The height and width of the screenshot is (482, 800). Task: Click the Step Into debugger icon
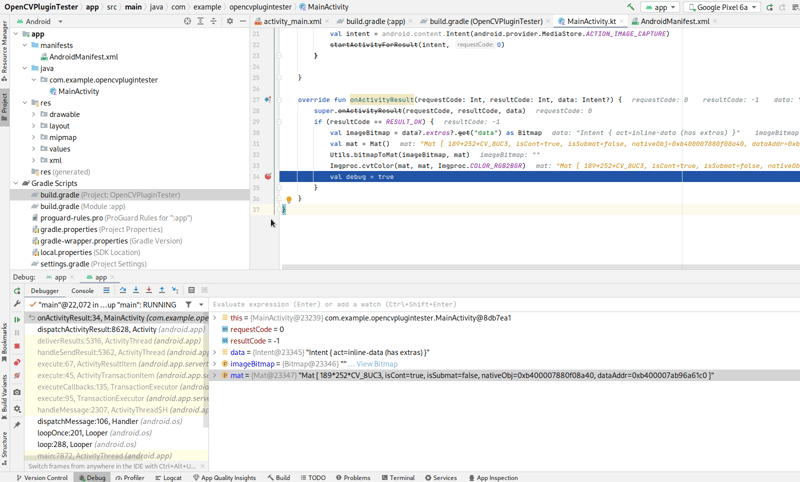click(x=136, y=291)
